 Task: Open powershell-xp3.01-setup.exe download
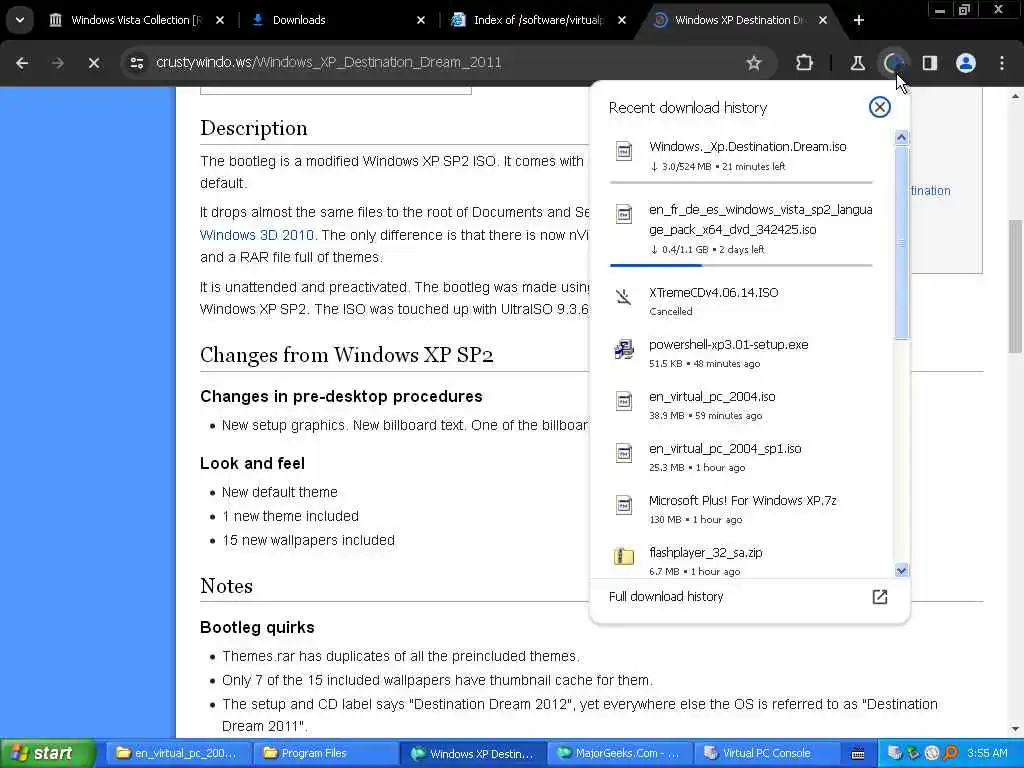click(x=741, y=353)
